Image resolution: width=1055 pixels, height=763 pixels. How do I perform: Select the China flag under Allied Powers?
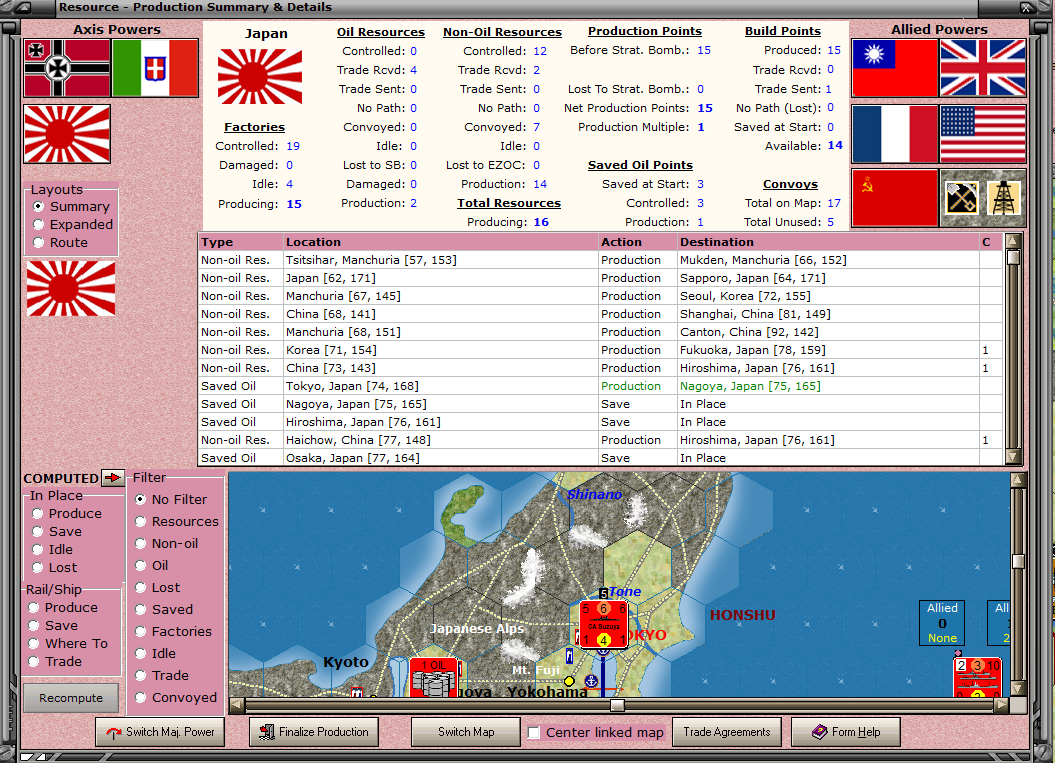[x=894, y=68]
